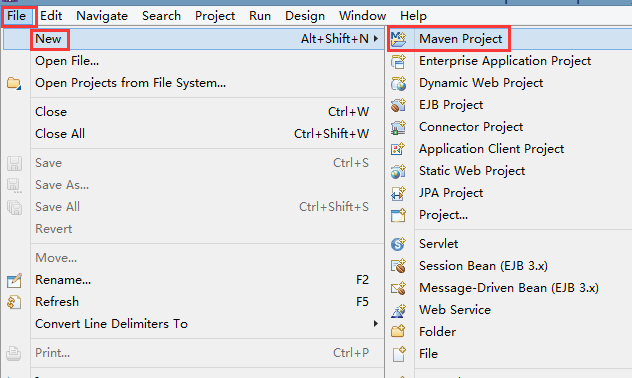This screenshot has width=632, height=378.
Task: Select Enterprise Application Project
Action: tap(505, 61)
